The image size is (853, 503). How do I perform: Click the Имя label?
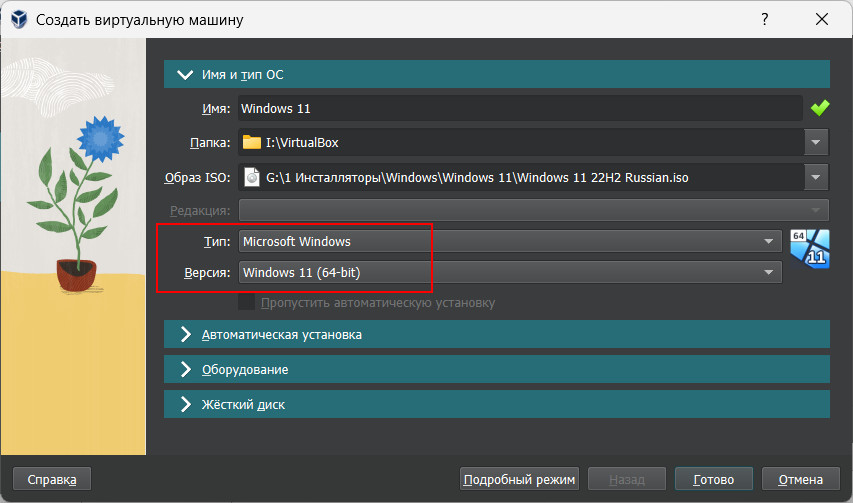216,109
